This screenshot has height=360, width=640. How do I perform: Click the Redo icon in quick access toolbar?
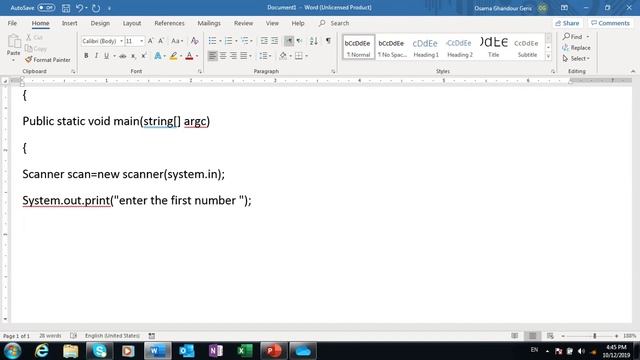96,8
